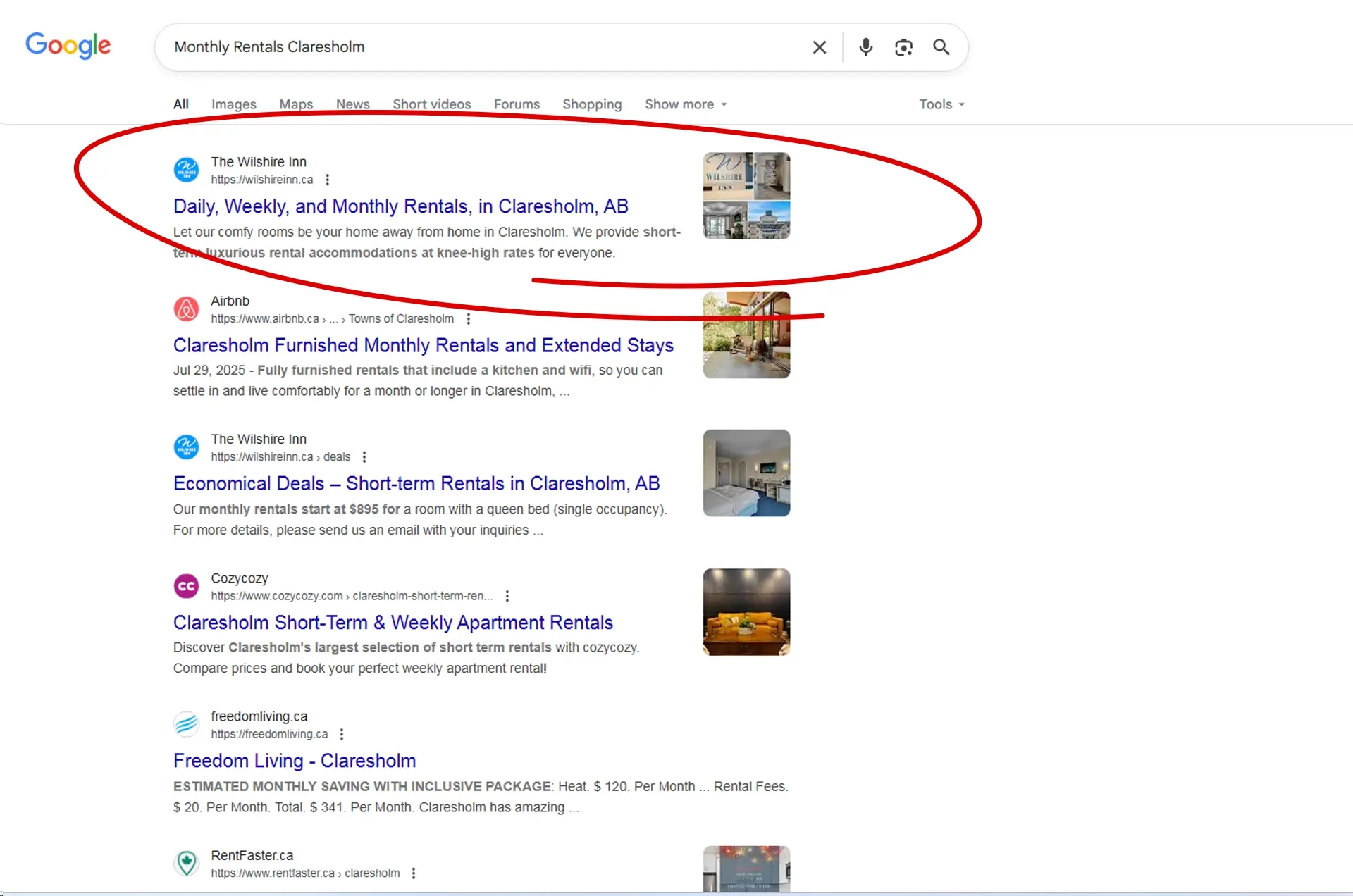Open the Airbnb patio thumbnail

(x=746, y=335)
